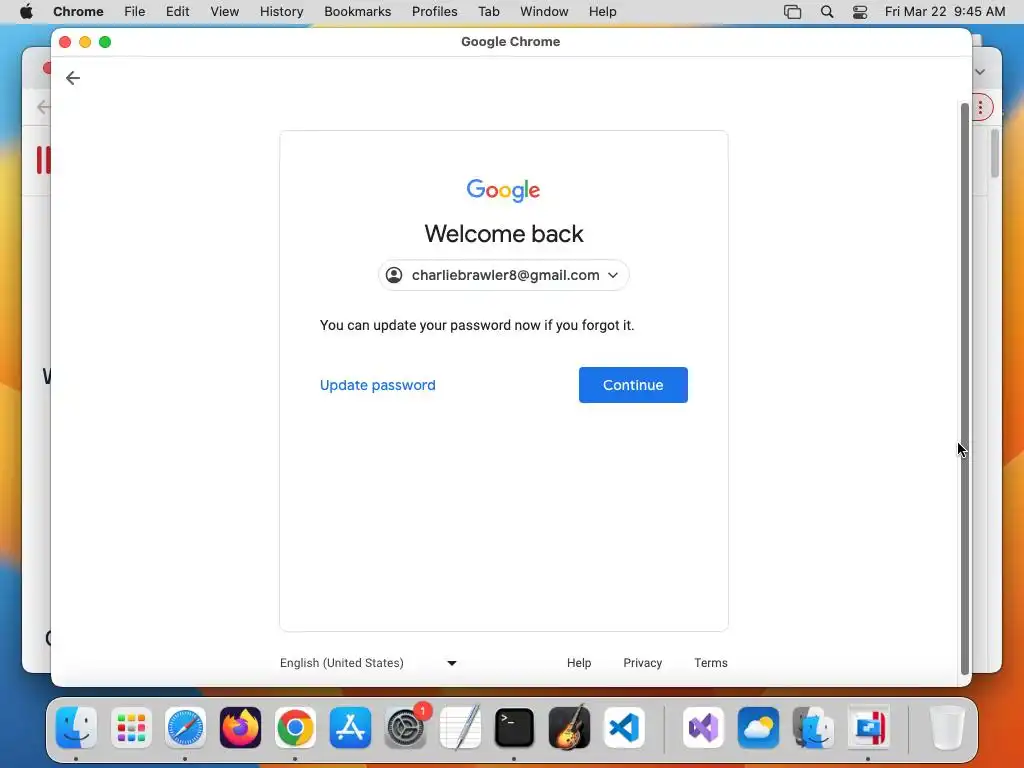This screenshot has width=1024, height=768.
Task: Open the View menu
Action: tap(225, 12)
